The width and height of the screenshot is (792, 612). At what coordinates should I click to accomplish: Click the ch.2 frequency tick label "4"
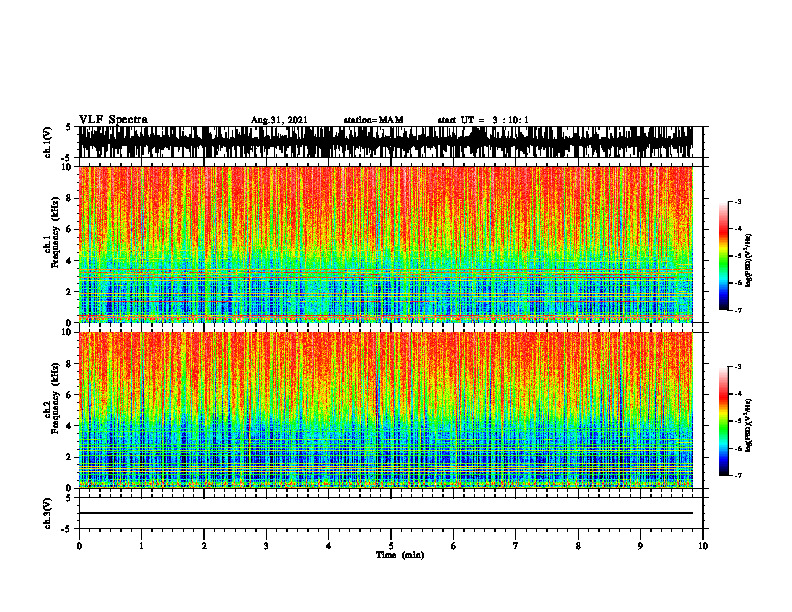click(x=69, y=426)
